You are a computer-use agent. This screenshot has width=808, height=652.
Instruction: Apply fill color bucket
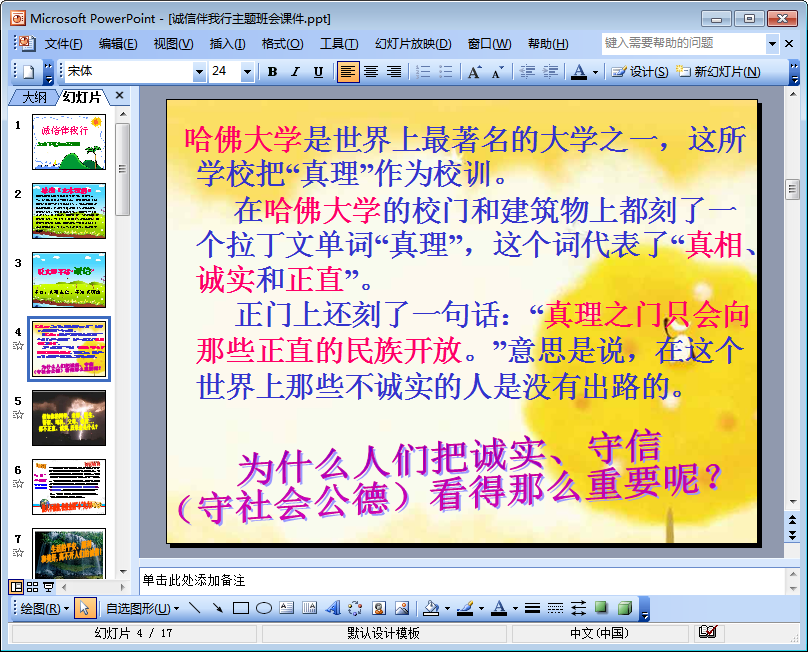431,609
